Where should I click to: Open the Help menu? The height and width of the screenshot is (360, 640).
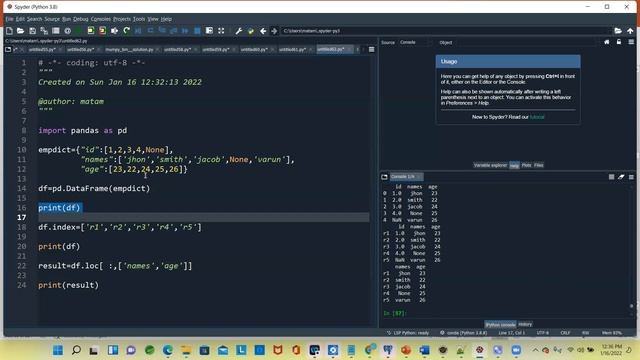pos(166,19)
